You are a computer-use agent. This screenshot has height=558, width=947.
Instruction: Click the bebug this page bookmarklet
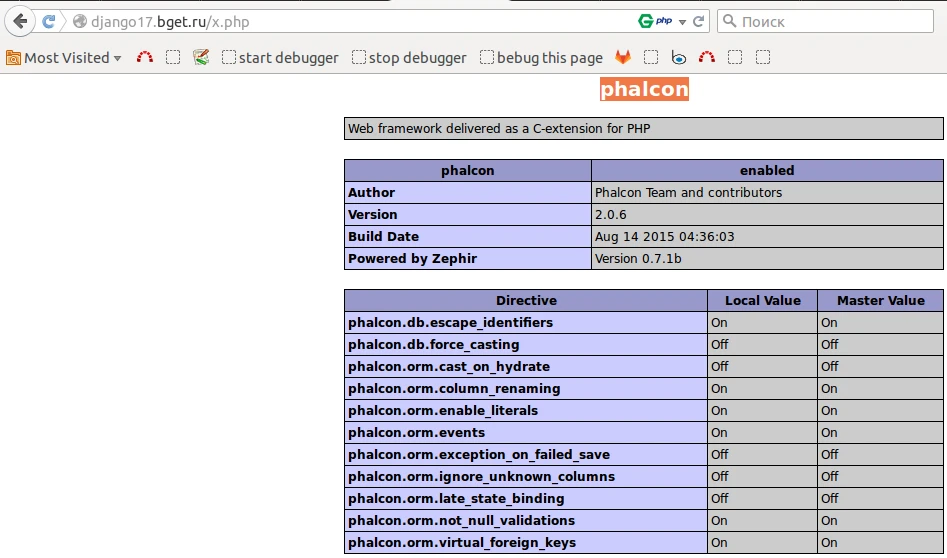(x=541, y=58)
